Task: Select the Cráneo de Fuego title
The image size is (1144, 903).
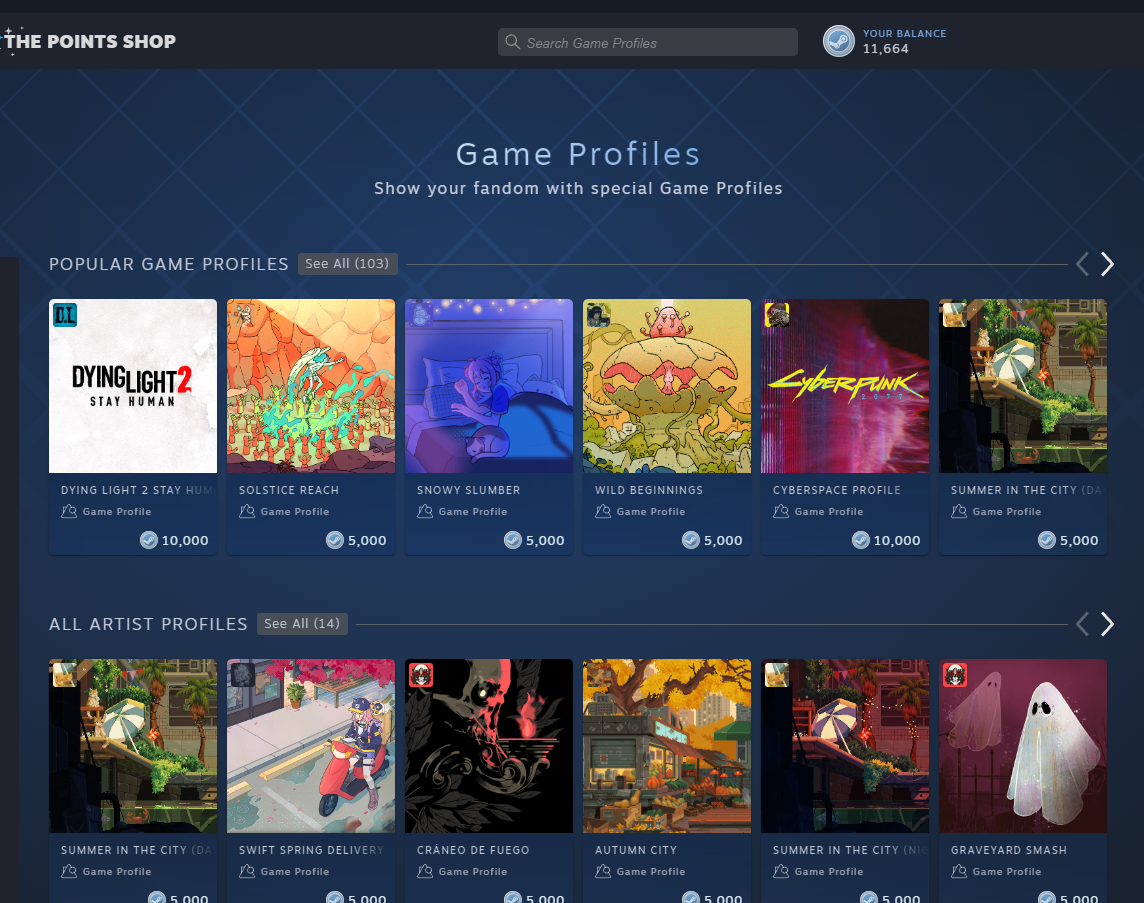Action: (474, 850)
